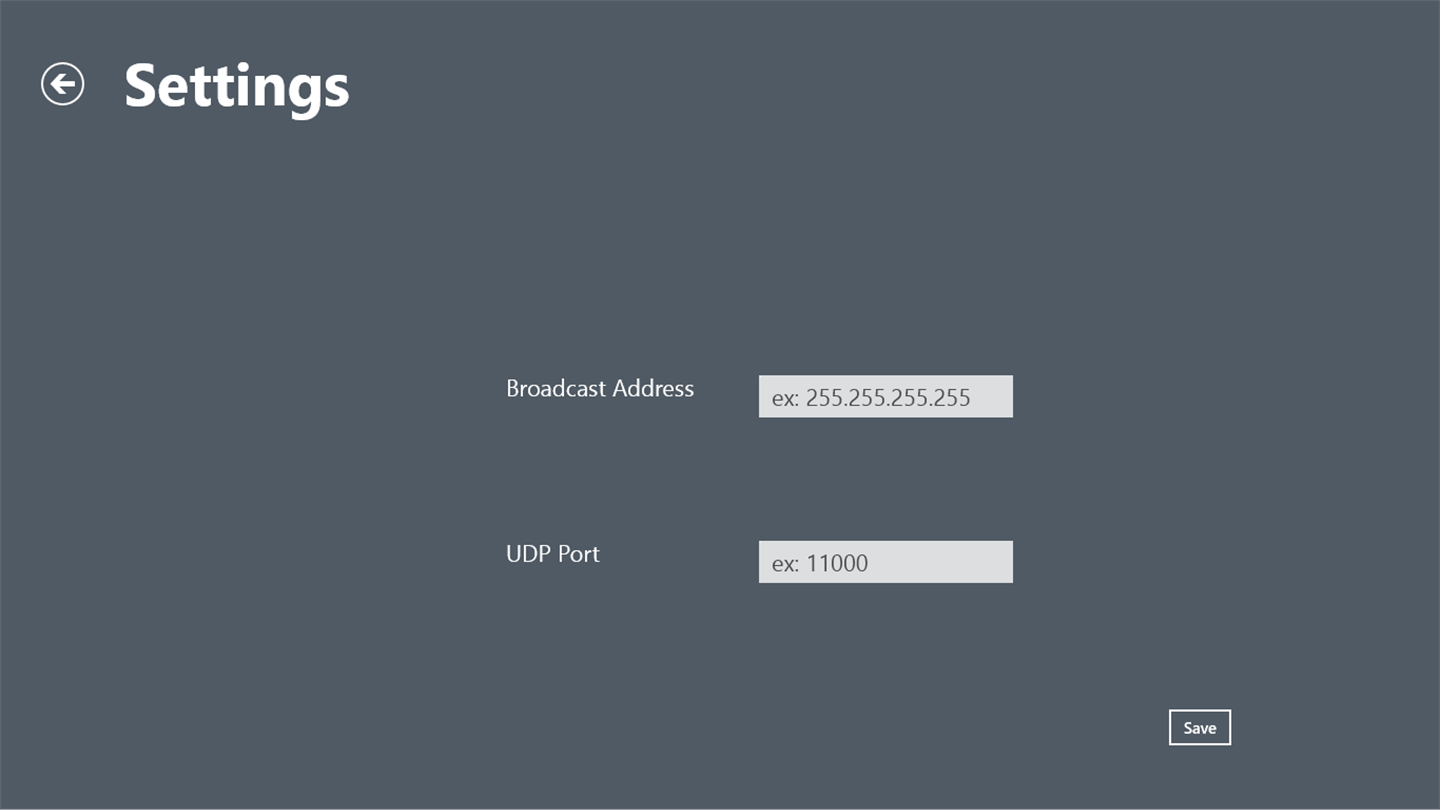Click the field showing ex: 255.255.255.255
This screenshot has height=810, width=1440.
pyautogui.click(x=885, y=397)
